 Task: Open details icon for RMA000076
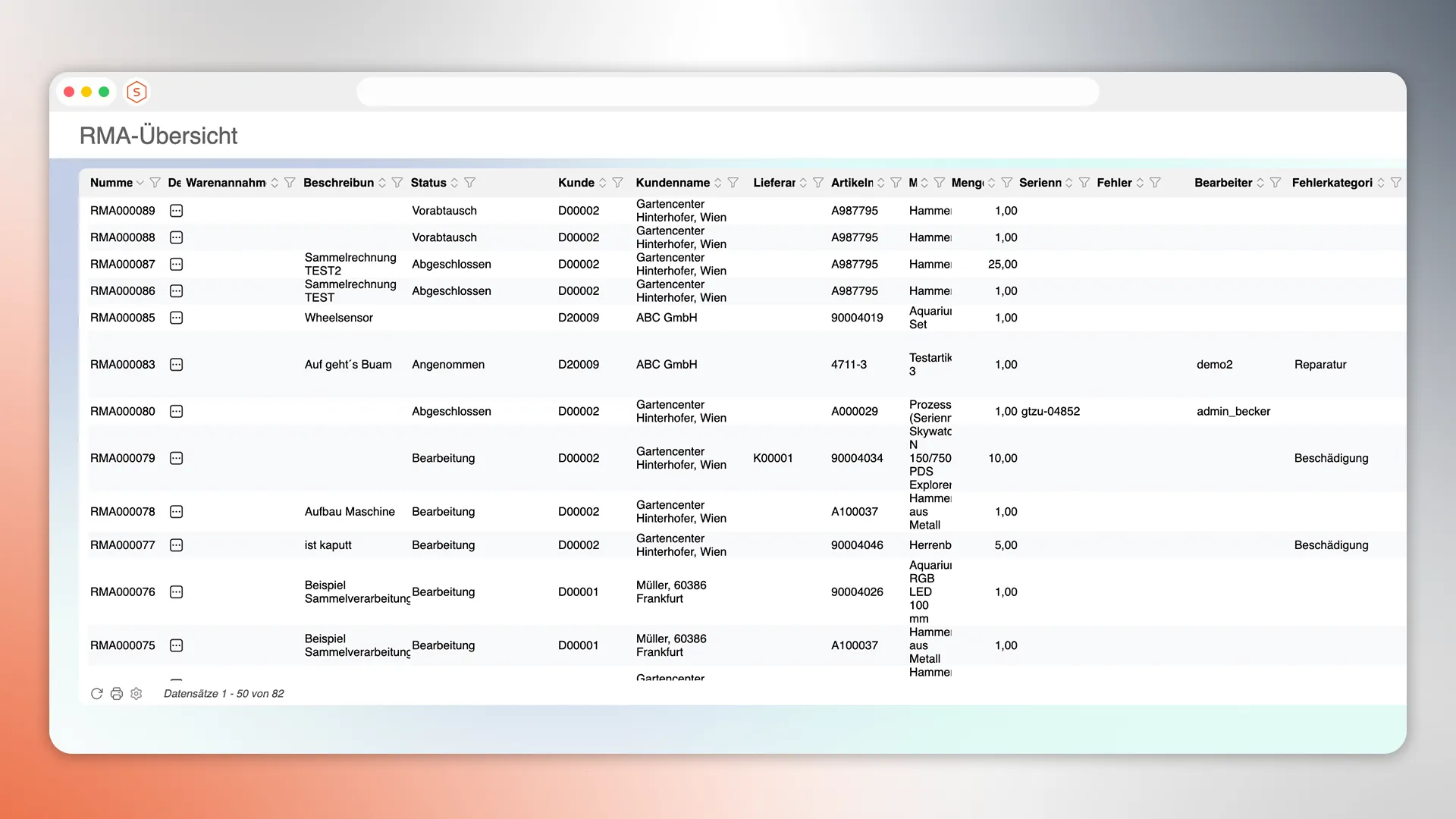[176, 592]
